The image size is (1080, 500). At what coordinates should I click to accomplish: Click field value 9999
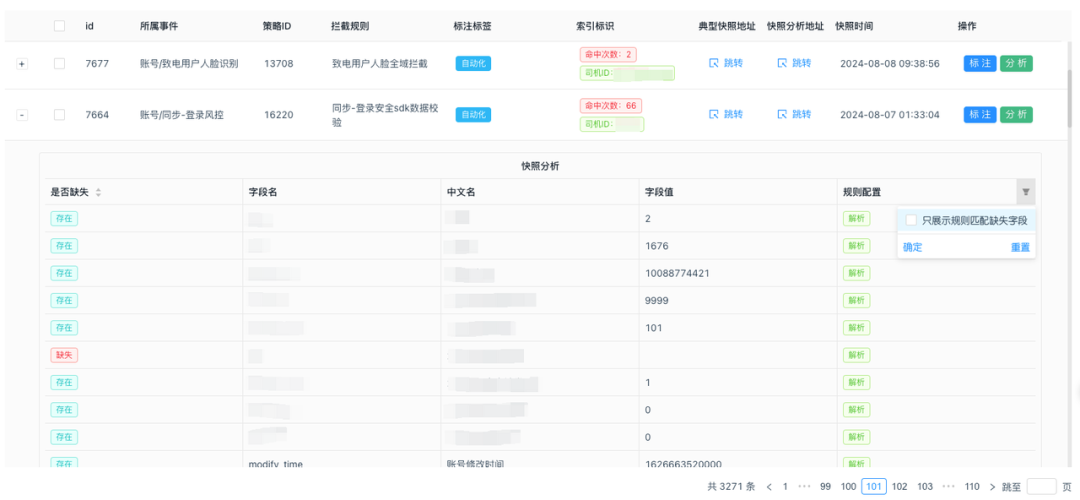(x=656, y=301)
